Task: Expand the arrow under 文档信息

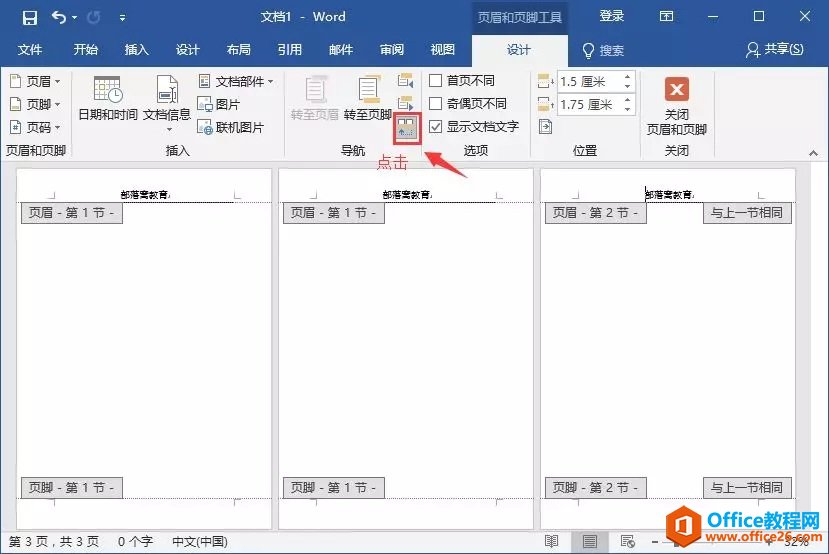Action: pyautogui.click(x=169, y=130)
